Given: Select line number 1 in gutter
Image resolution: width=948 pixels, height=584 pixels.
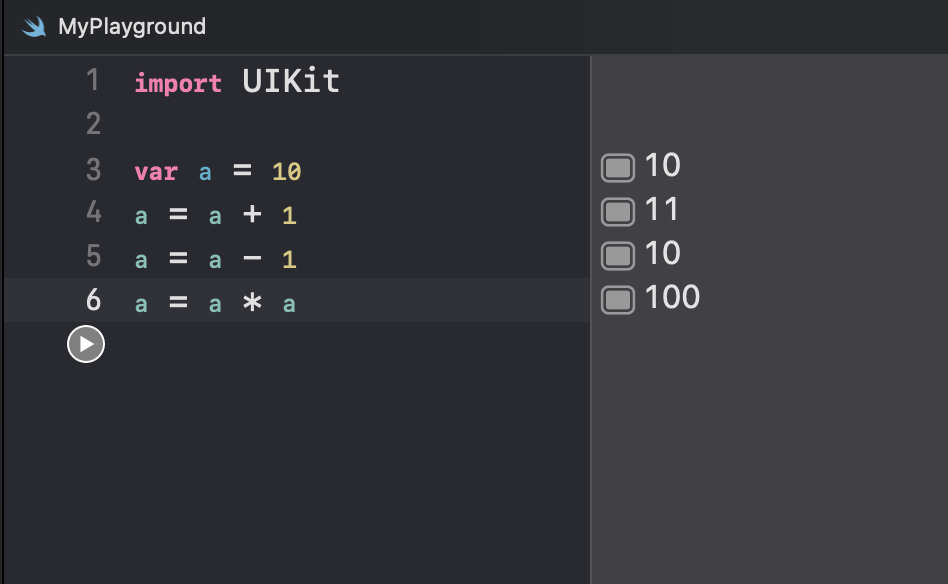Looking at the screenshot, I should (93, 80).
